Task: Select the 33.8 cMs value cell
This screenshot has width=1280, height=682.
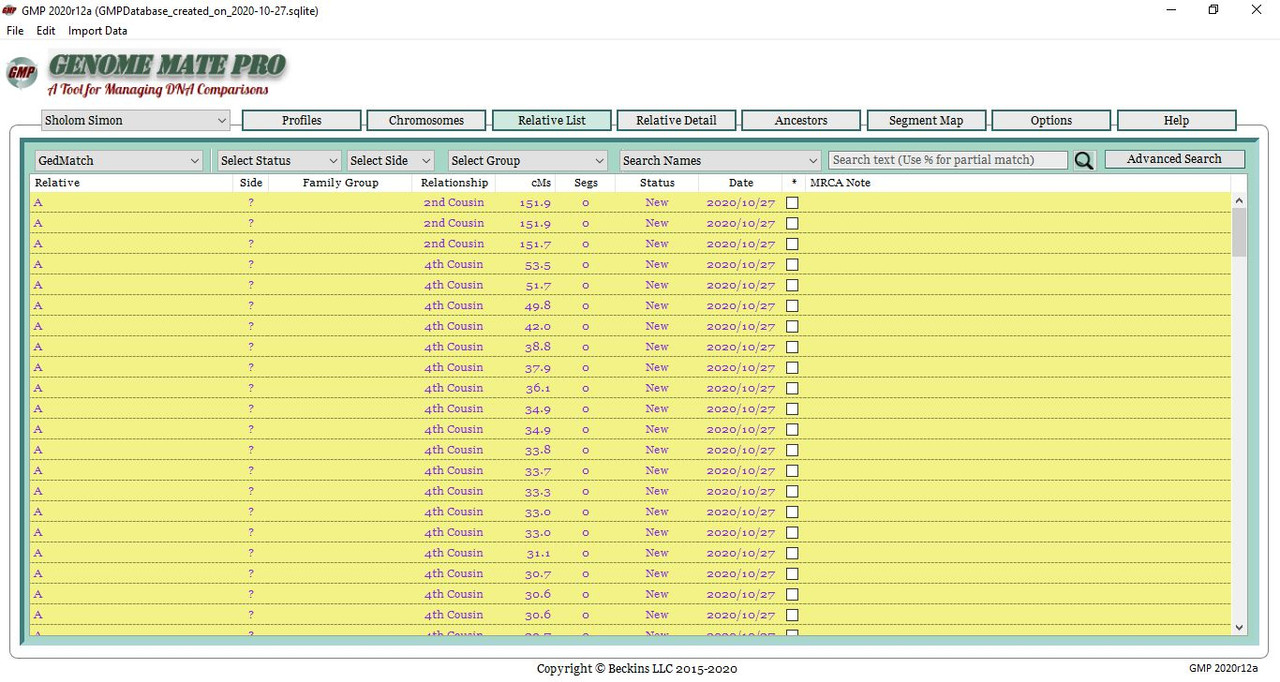Action: [538, 450]
